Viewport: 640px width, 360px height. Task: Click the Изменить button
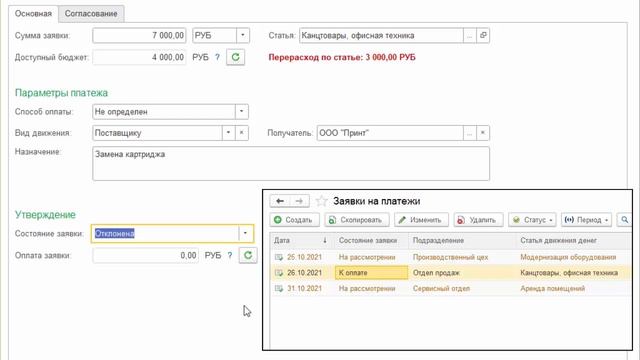click(x=421, y=220)
